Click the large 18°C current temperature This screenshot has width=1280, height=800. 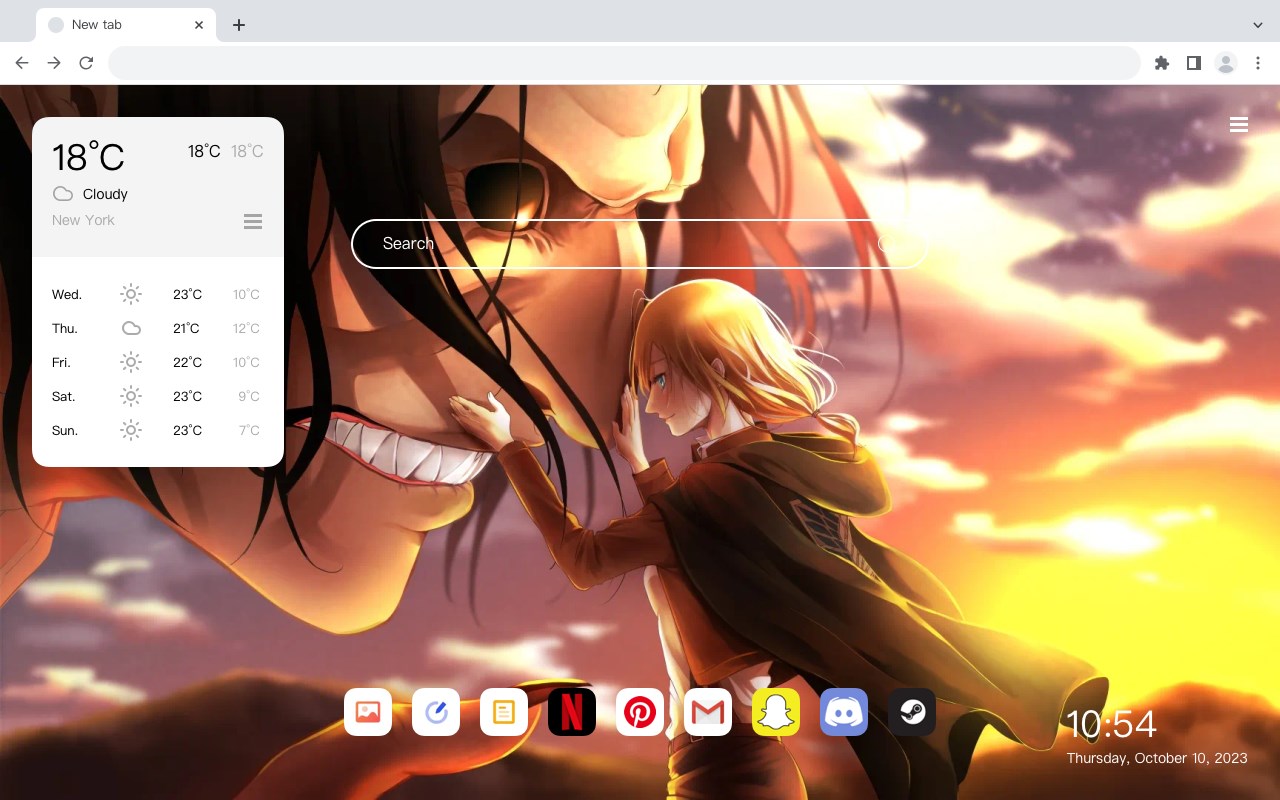[x=88, y=157]
